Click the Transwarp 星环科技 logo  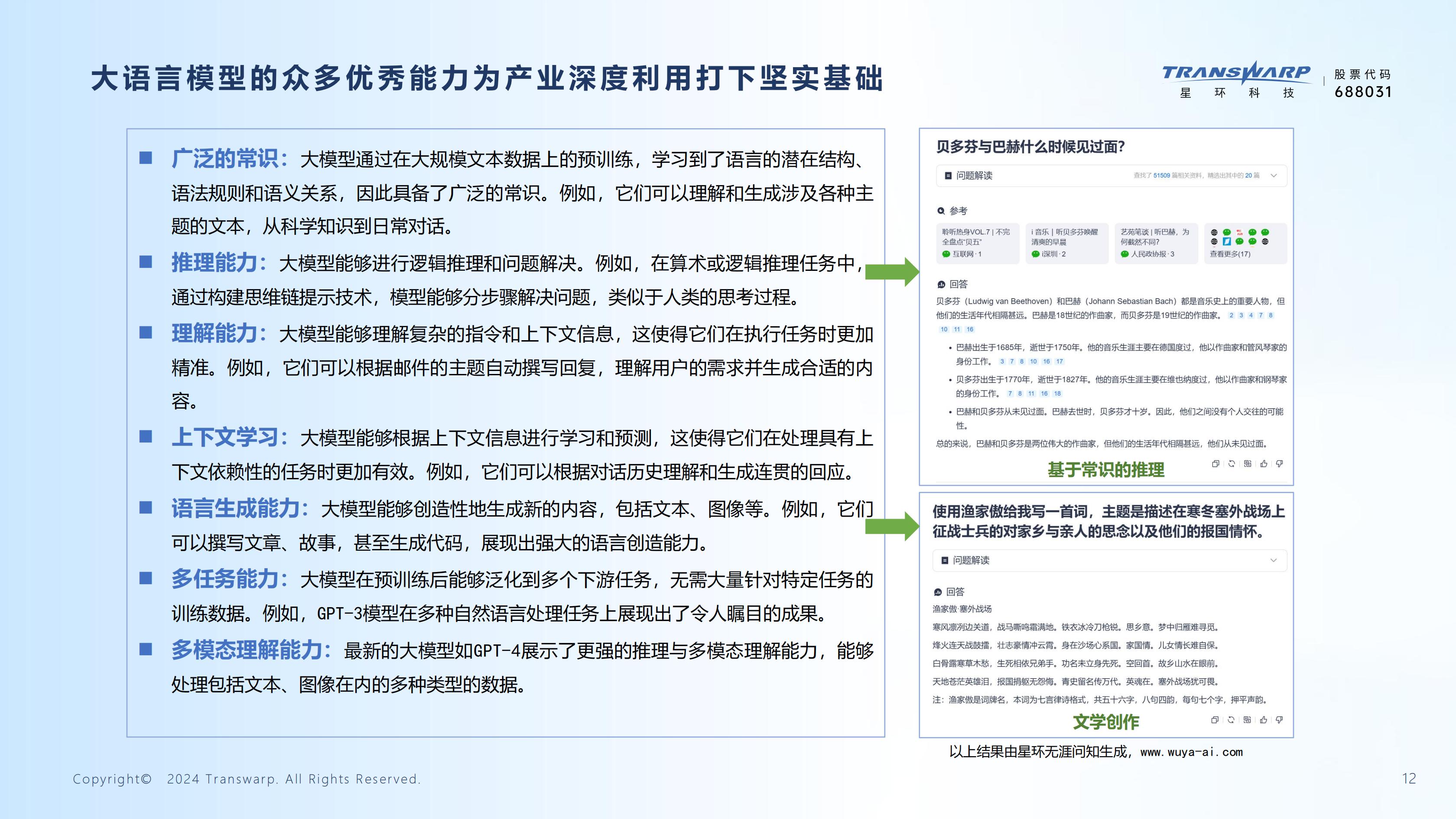pos(1236,80)
